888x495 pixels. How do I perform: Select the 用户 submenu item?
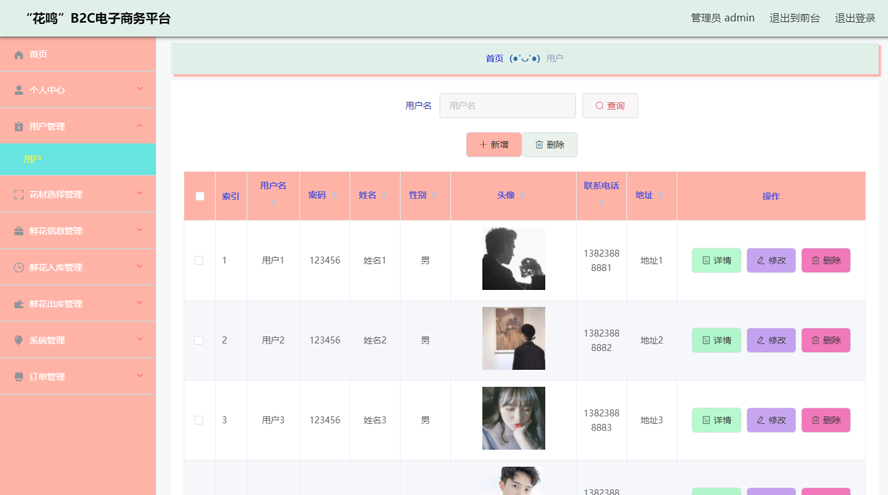click(33, 159)
